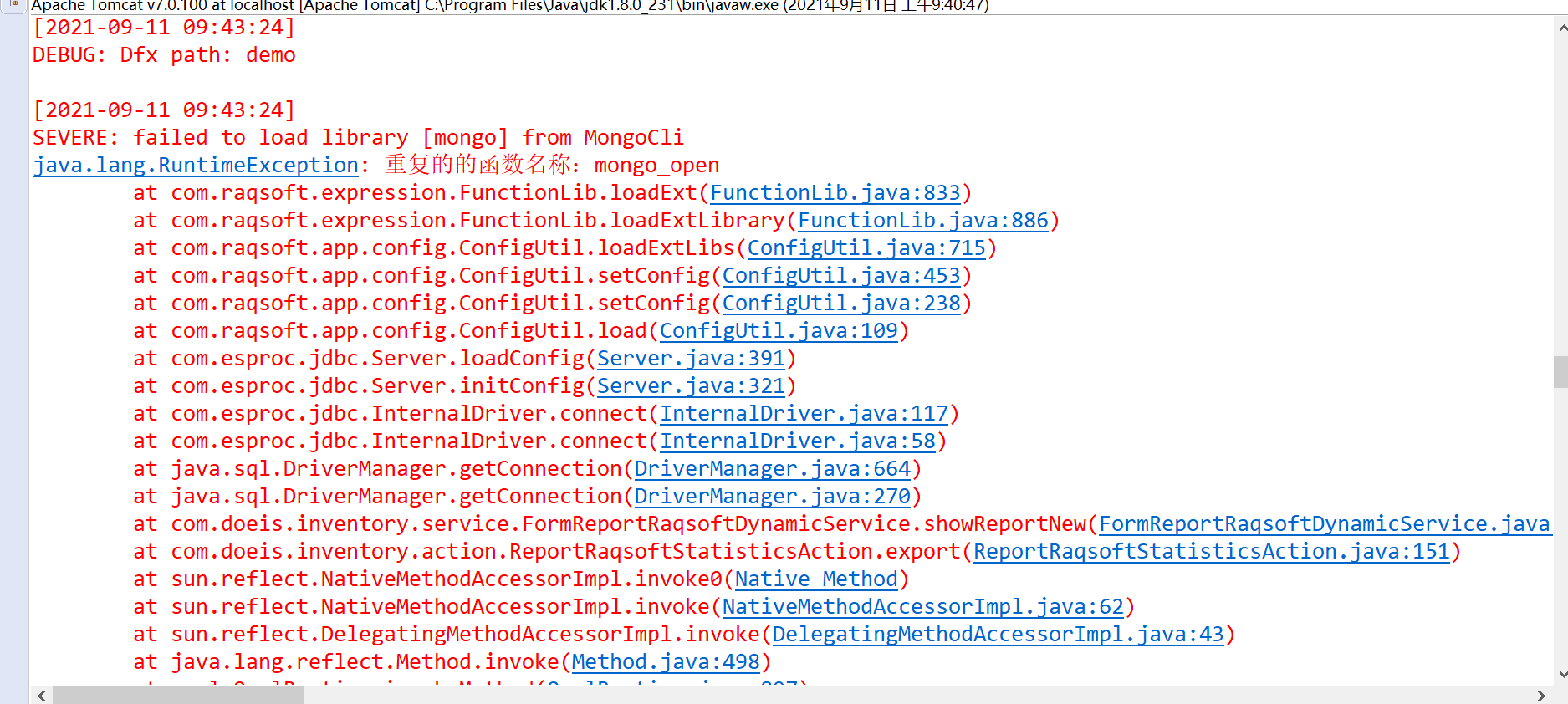Open FunctionLib.java:833 stack trace link
The image size is (1568, 704).
pos(835,193)
